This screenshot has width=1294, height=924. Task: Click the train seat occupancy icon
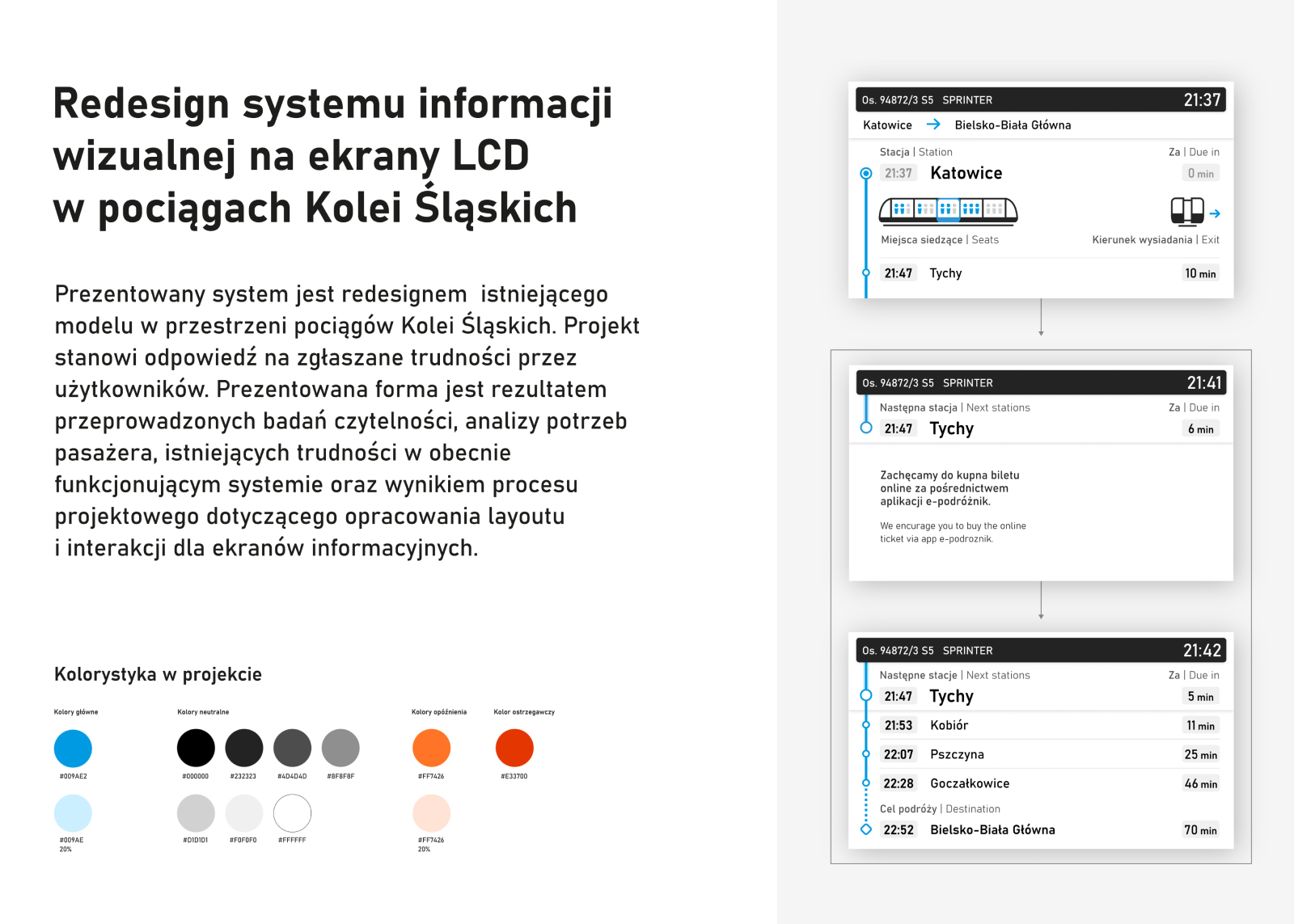[948, 210]
